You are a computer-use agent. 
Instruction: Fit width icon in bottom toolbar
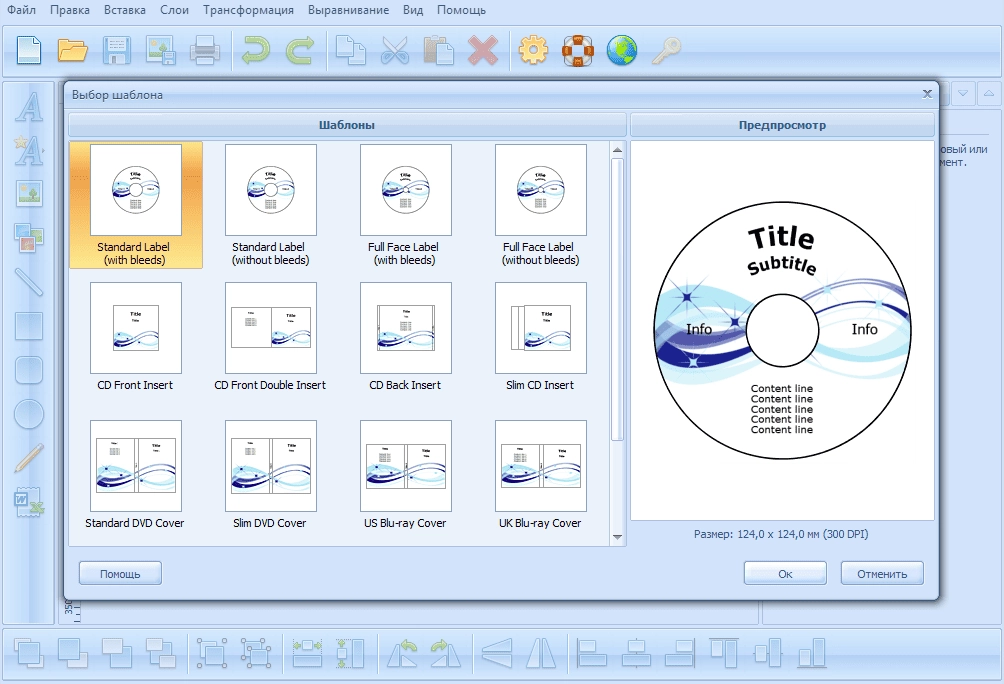307,653
